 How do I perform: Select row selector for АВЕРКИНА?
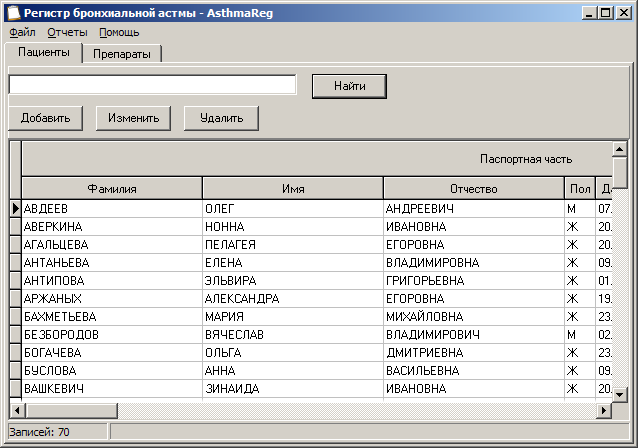15,226
